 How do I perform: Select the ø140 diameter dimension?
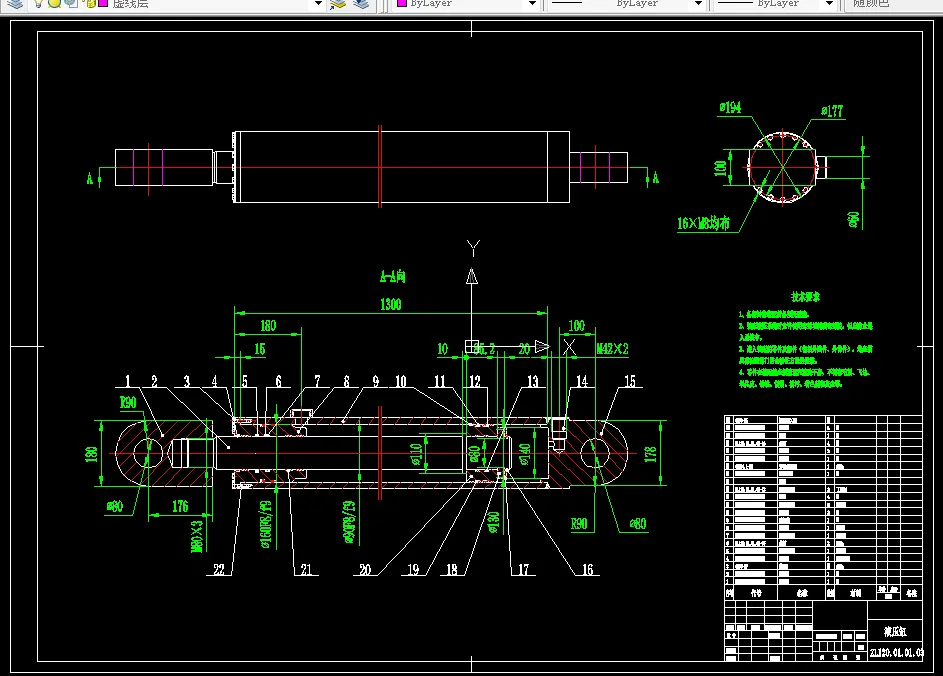(524, 454)
